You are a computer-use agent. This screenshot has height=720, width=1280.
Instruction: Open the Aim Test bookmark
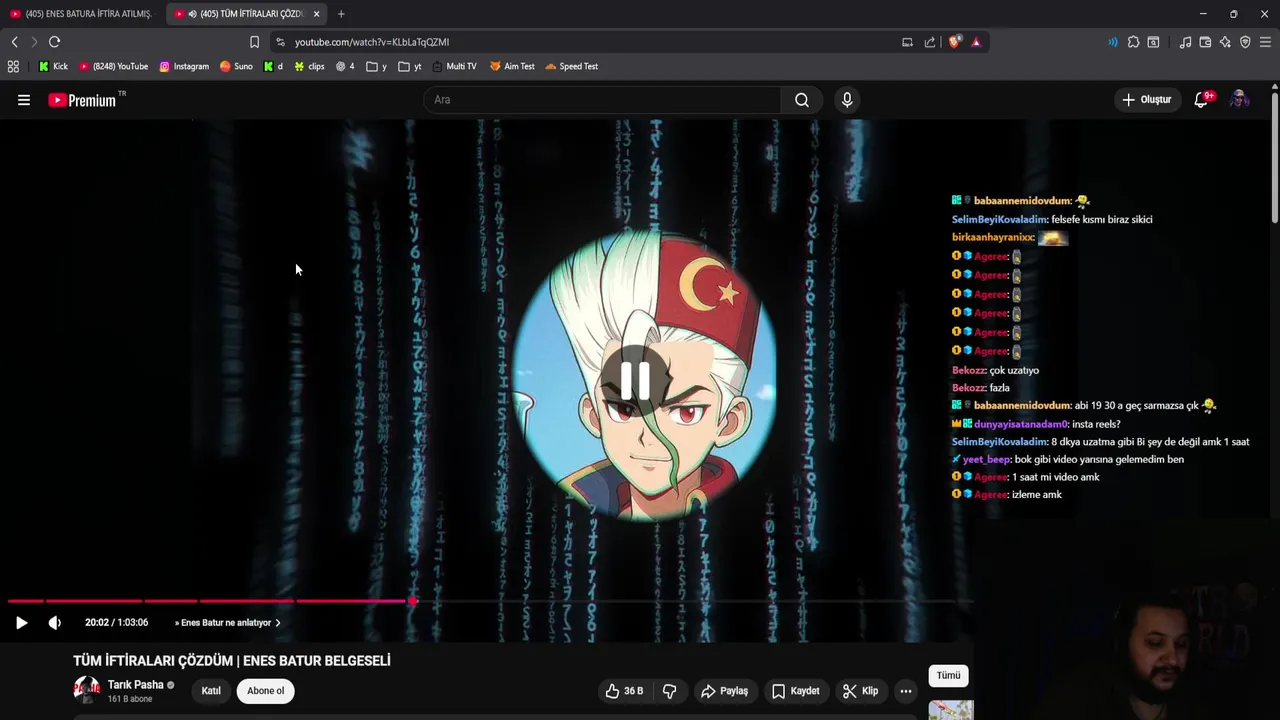click(x=512, y=66)
